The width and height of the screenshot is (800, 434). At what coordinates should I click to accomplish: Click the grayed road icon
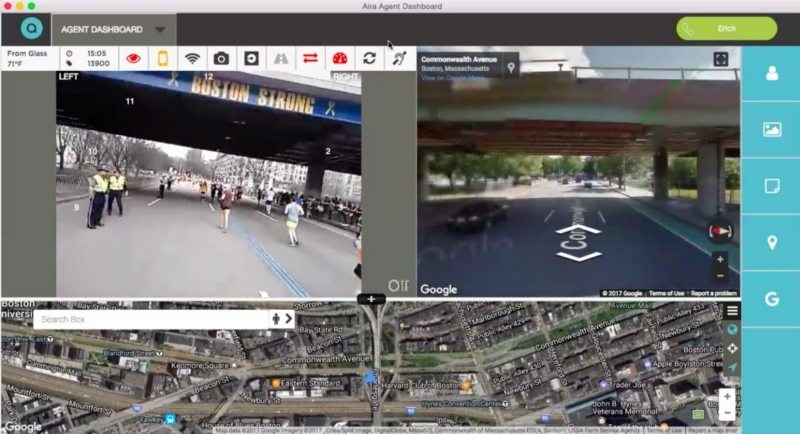(x=281, y=59)
